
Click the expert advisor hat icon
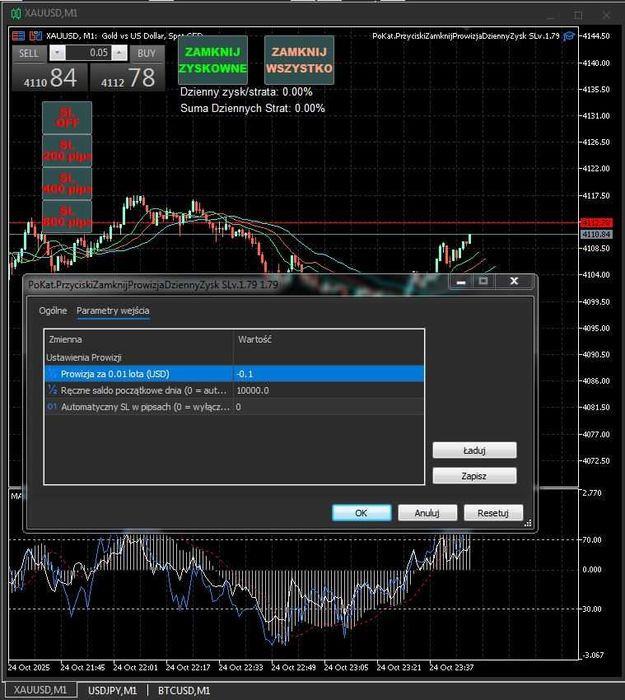click(568, 36)
